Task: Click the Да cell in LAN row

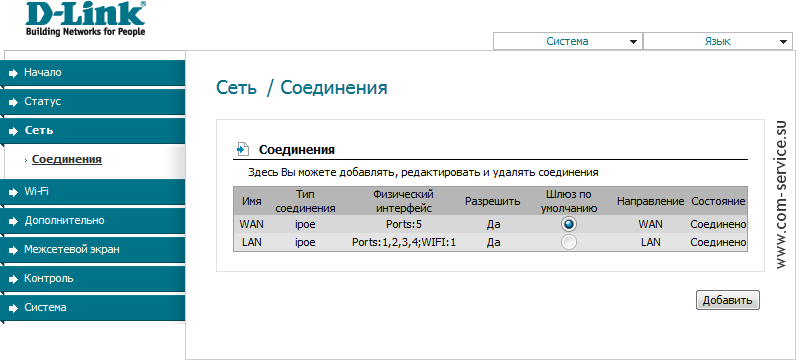Action: click(493, 243)
